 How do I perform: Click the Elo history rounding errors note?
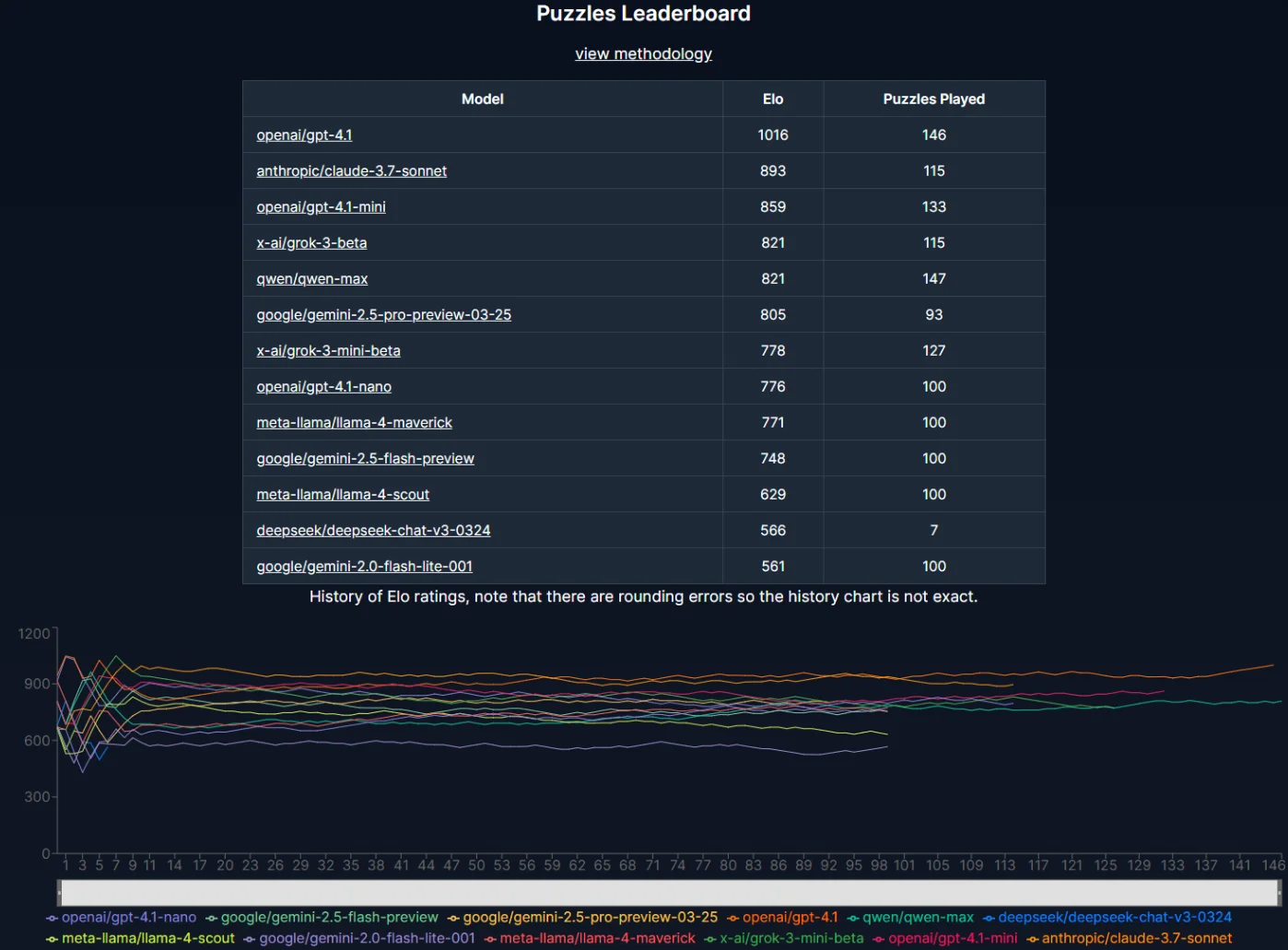(x=643, y=596)
